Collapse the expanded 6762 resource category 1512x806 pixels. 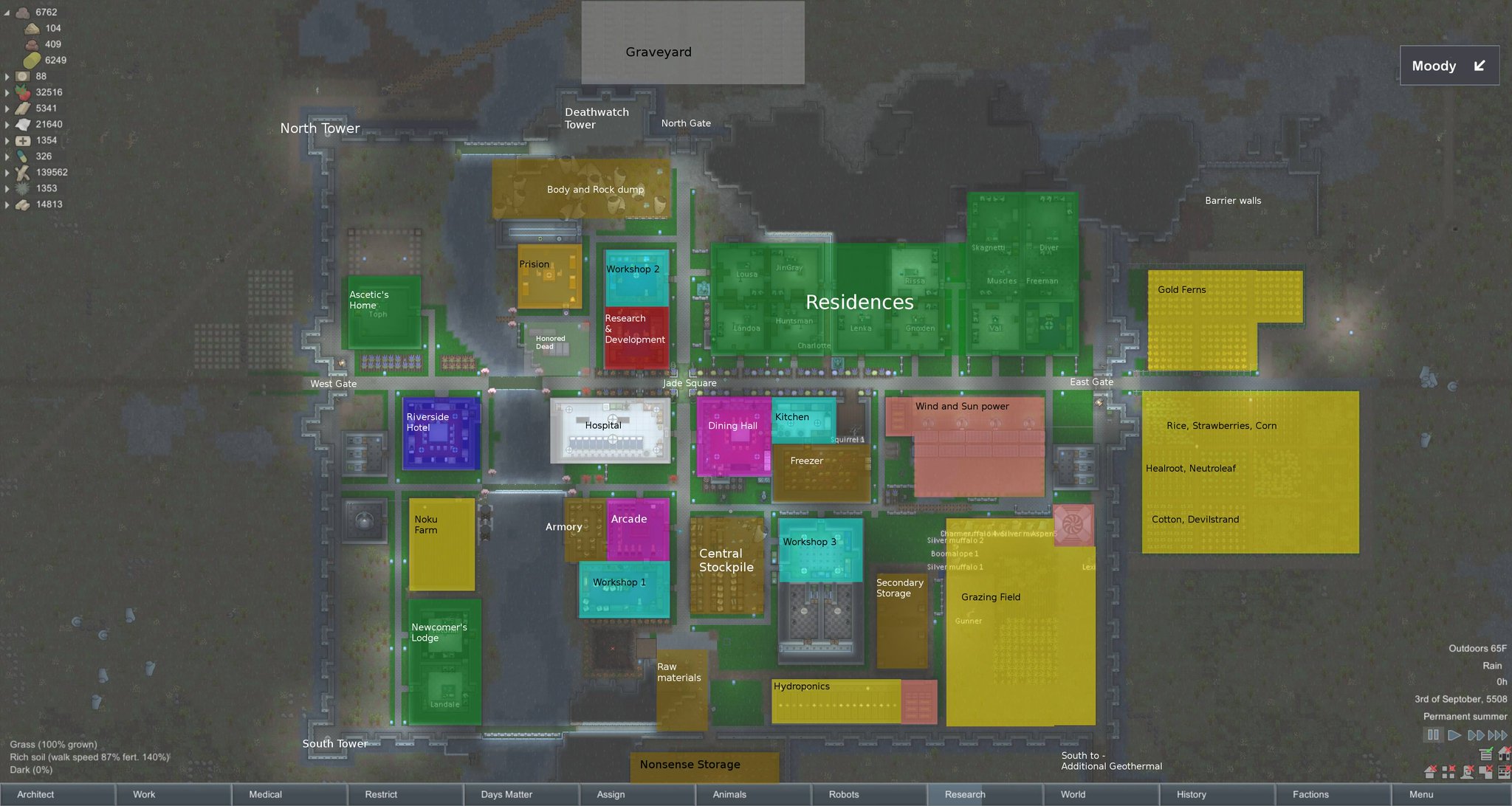pos(7,13)
